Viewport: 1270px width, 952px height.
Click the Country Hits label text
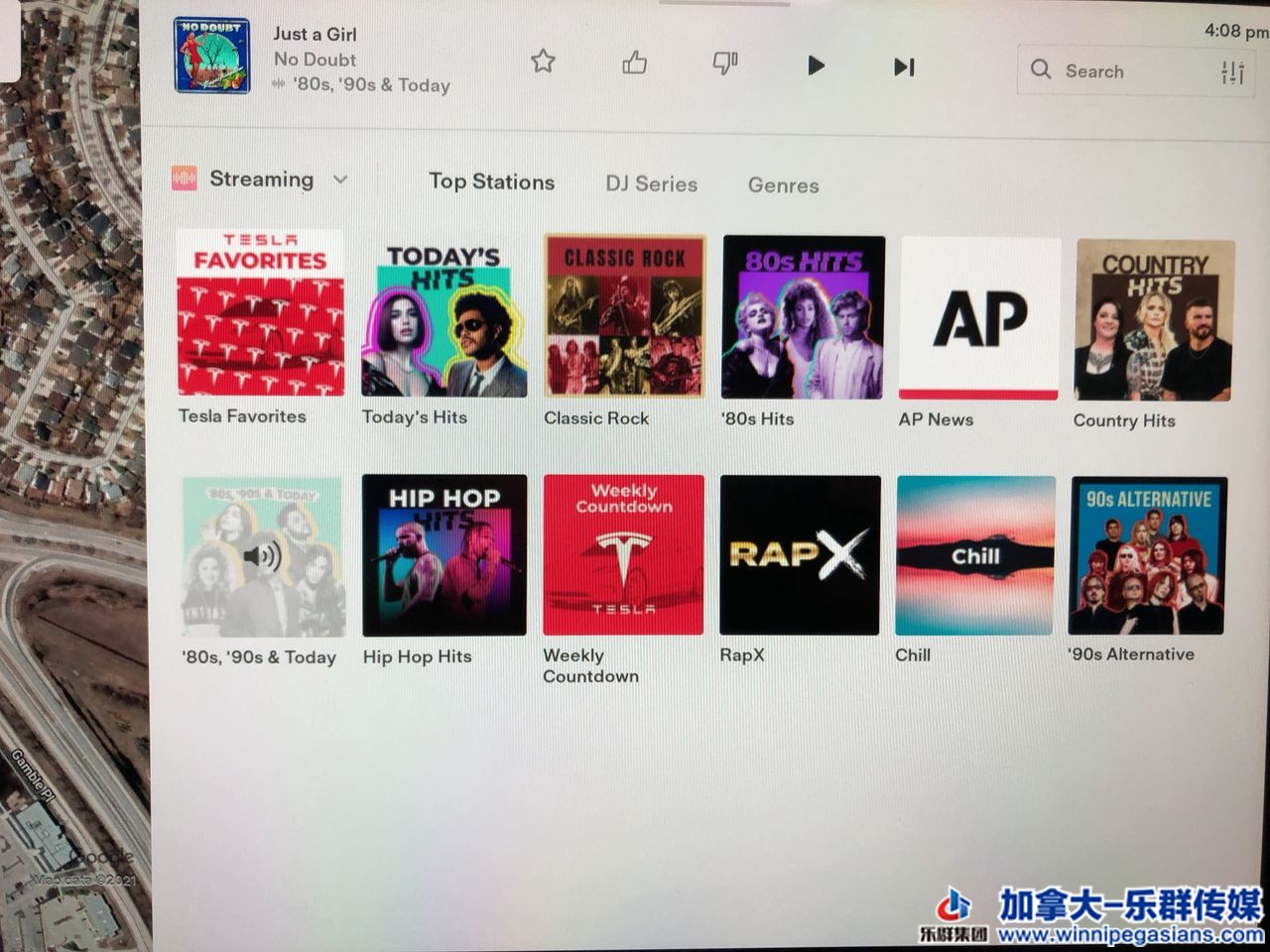tap(1124, 420)
